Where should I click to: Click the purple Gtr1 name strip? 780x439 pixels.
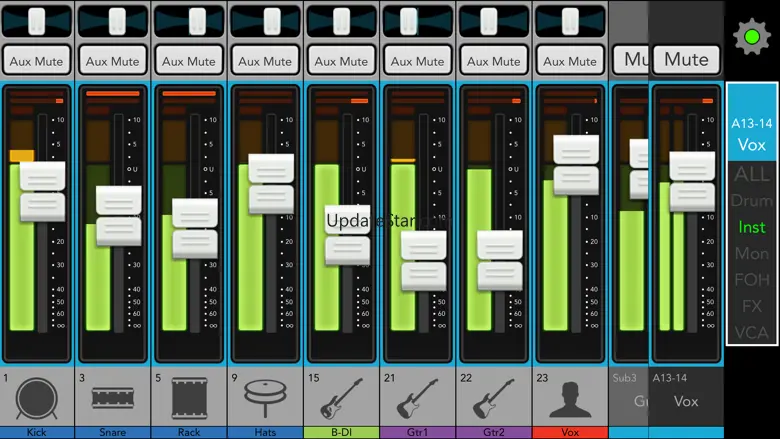417,433
